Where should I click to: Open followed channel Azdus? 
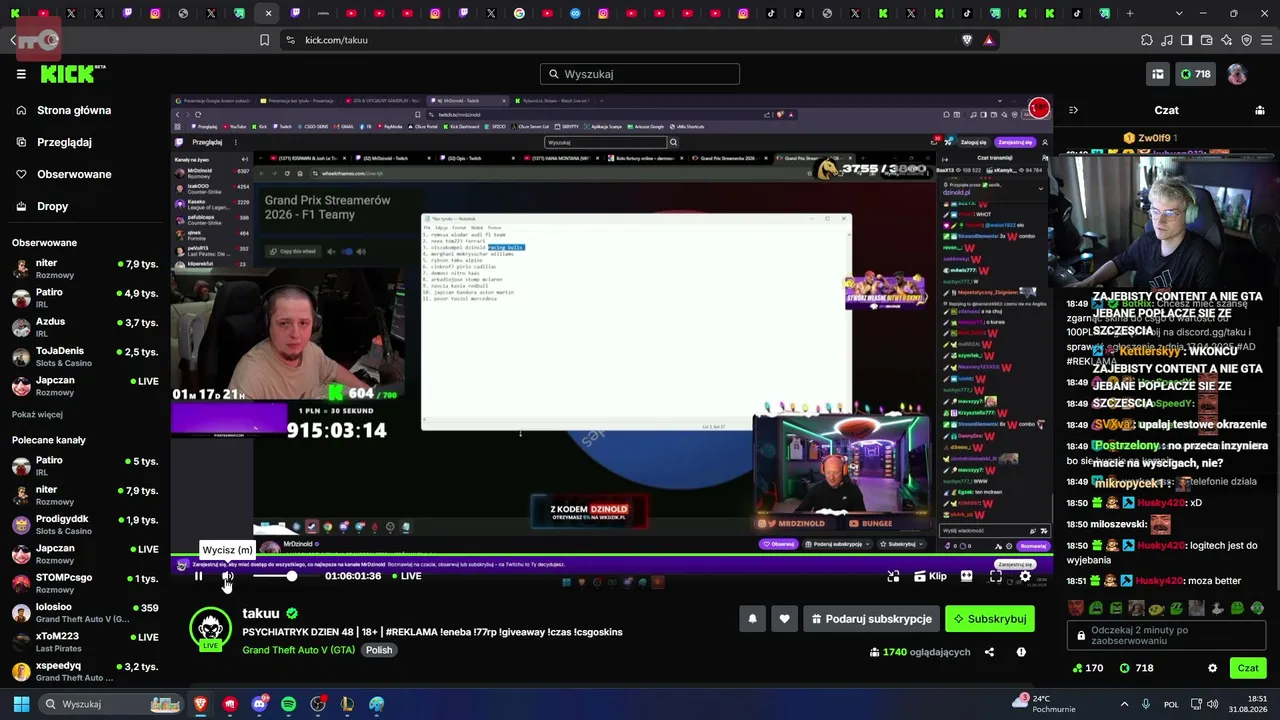coord(85,327)
